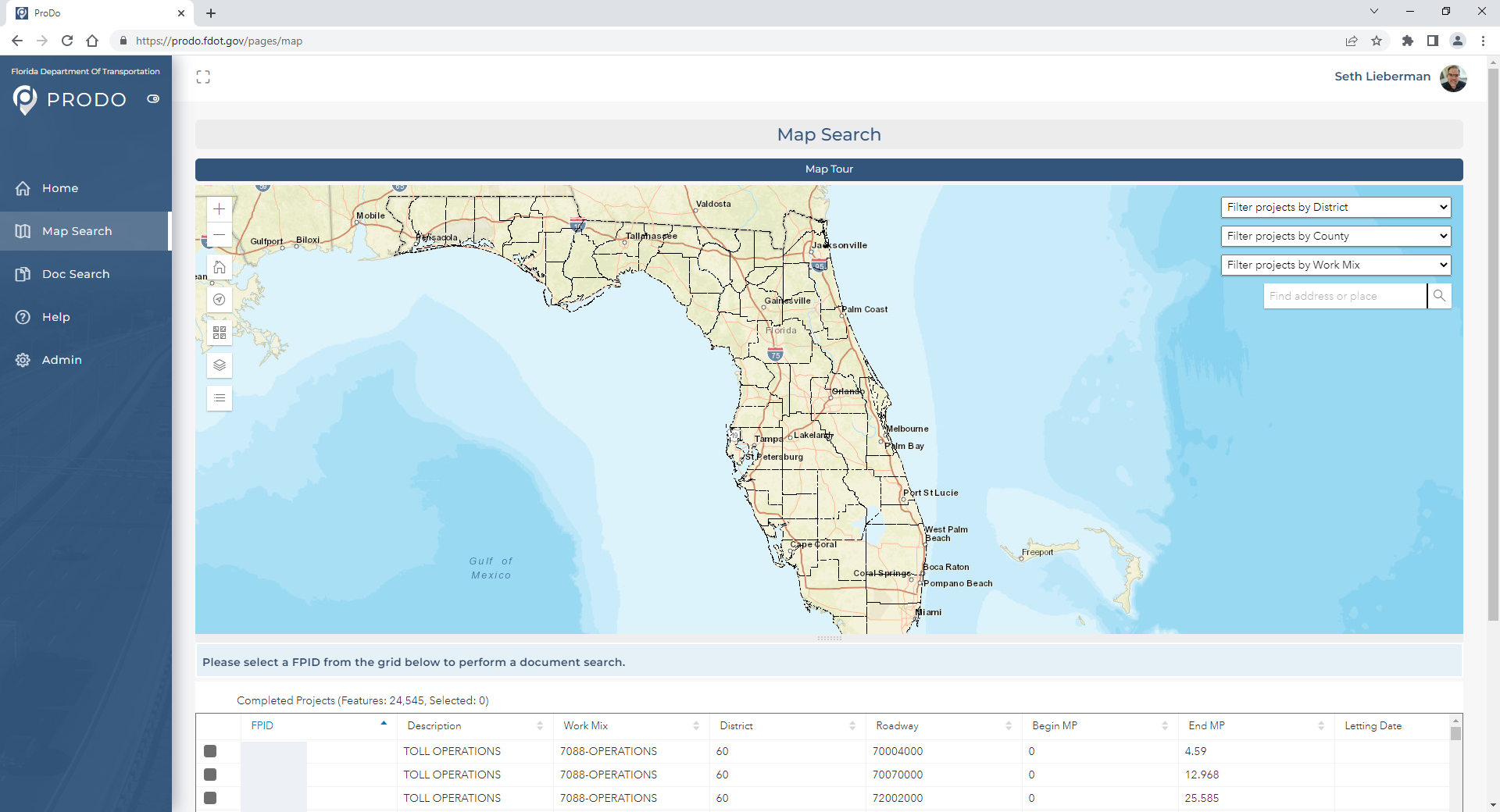Click the address search magnifier button
The height and width of the screenshot is (812, 1500).
point(1439,296)
